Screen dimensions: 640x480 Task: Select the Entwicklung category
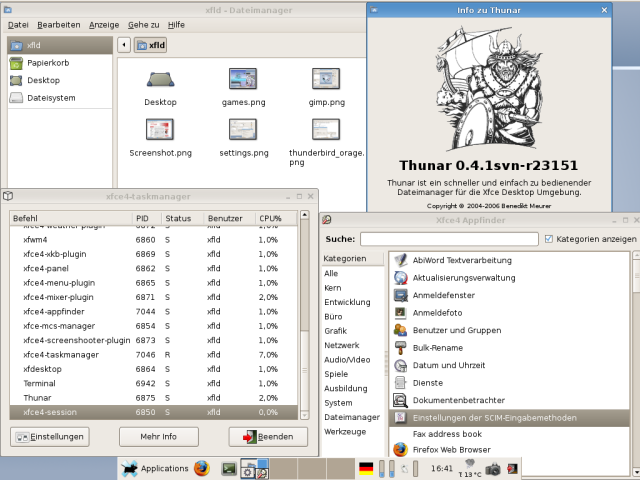pos(353,302)
